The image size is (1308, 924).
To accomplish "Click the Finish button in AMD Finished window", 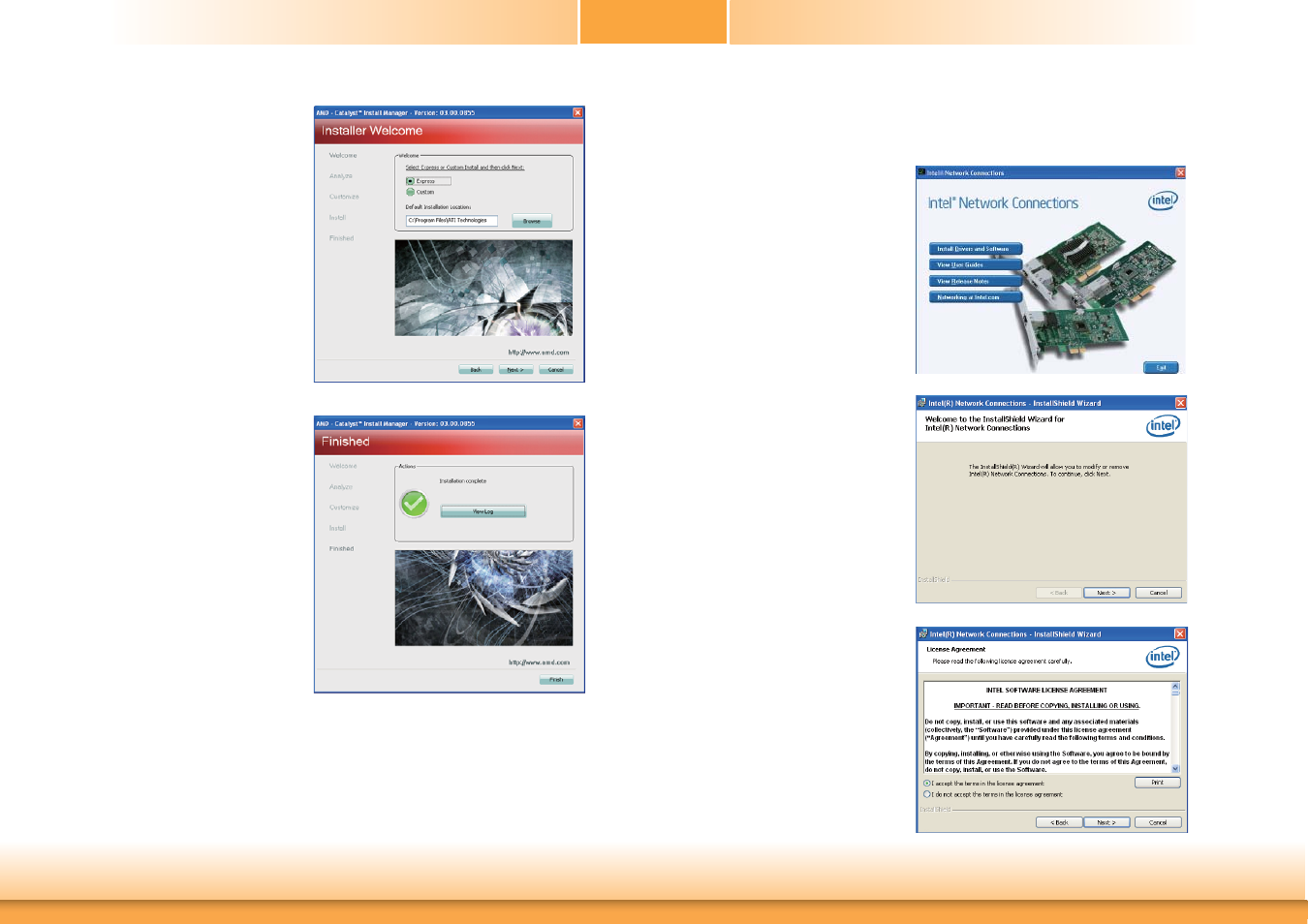I will (556, 680).
